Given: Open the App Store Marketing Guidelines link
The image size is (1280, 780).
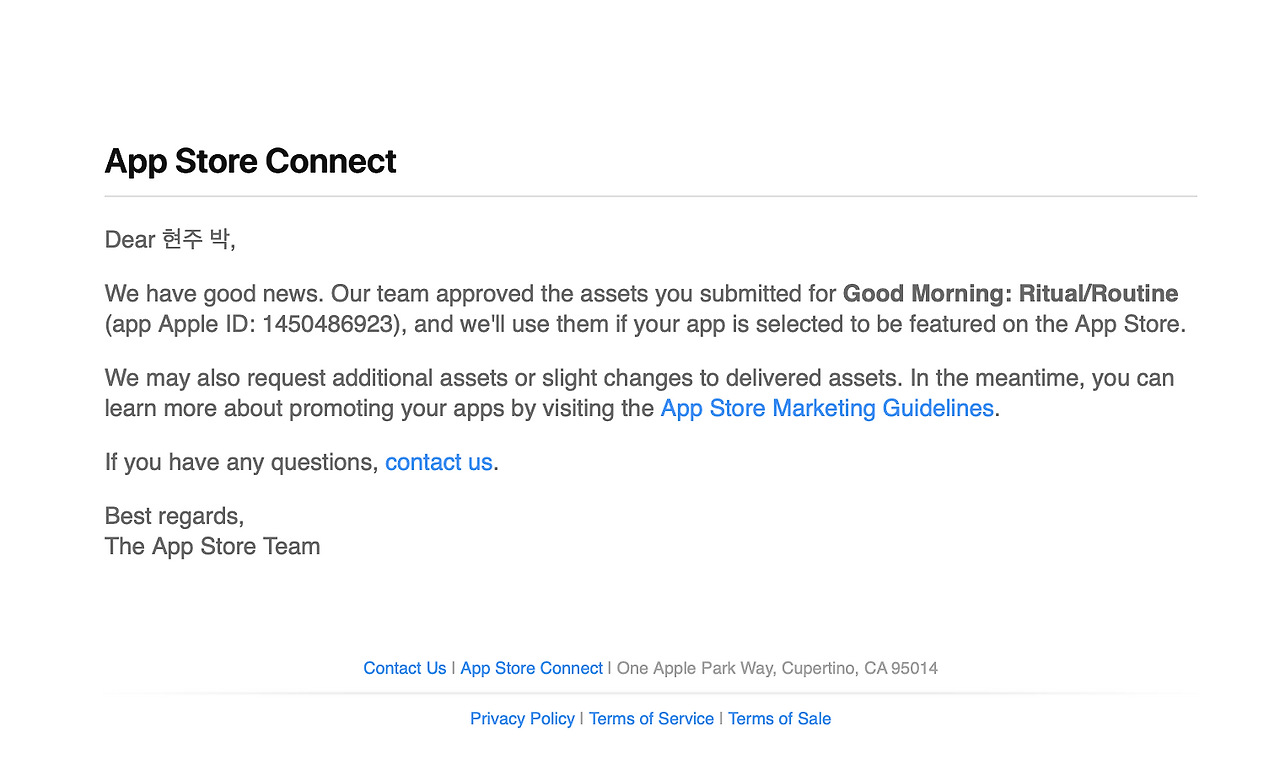Looking at the screenshot, I should [x=827, y=408].
